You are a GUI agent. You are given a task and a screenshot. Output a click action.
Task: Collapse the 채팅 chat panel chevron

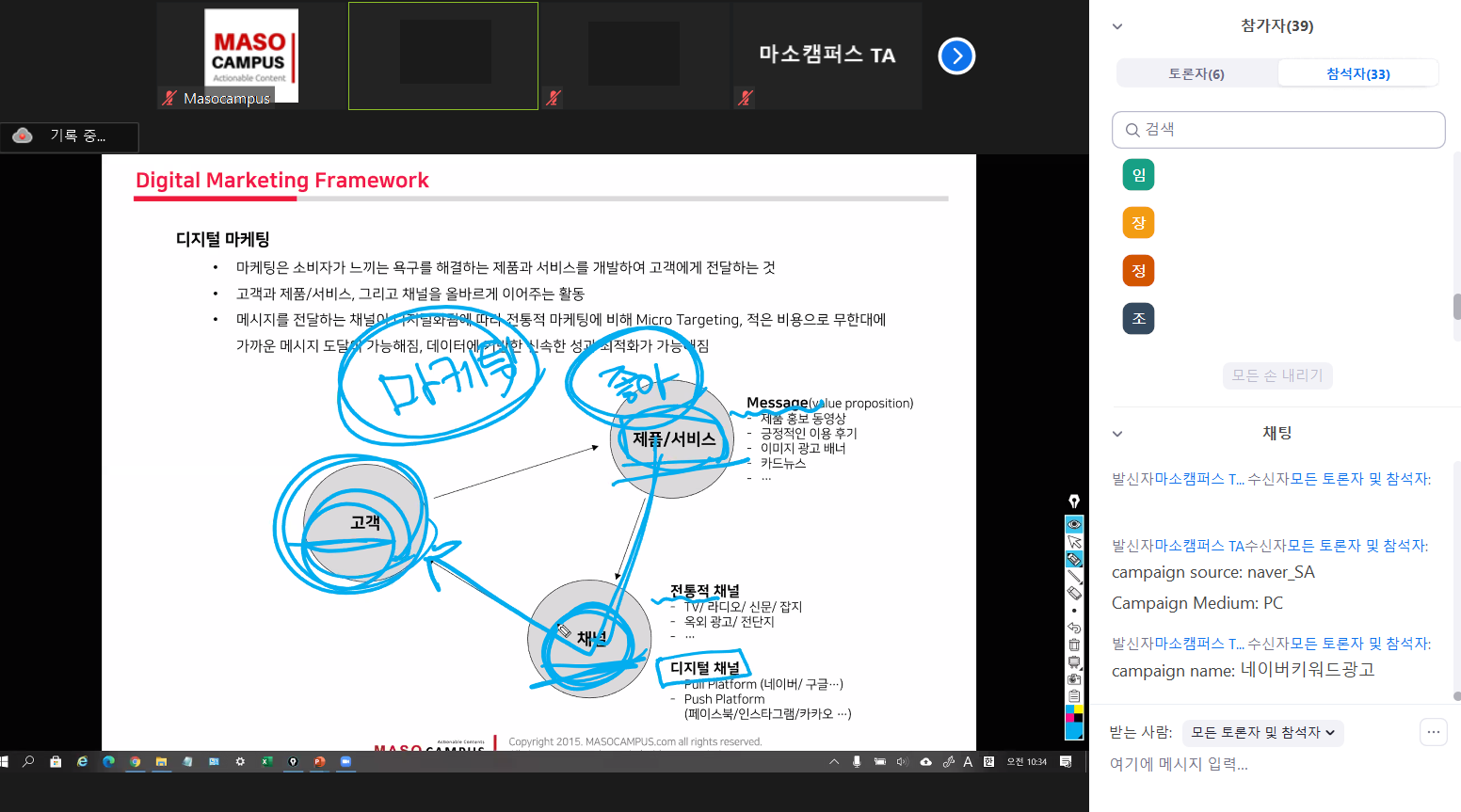1117,434
